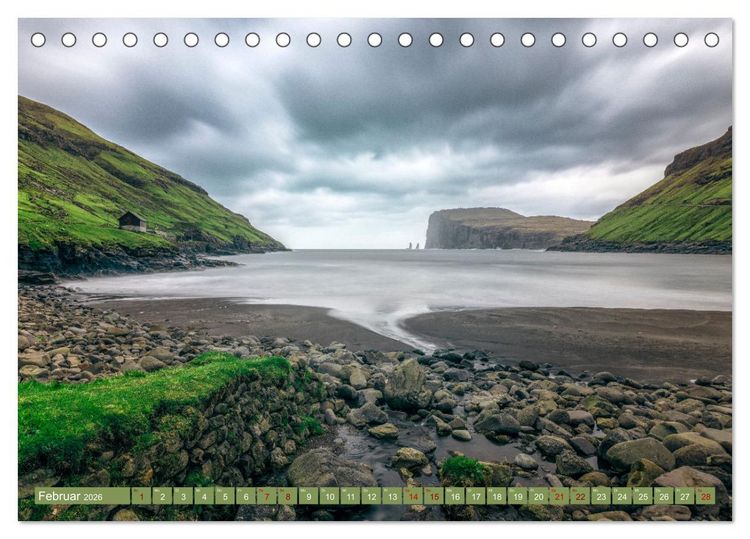Choose the red date 14 cell

(413, 496)
